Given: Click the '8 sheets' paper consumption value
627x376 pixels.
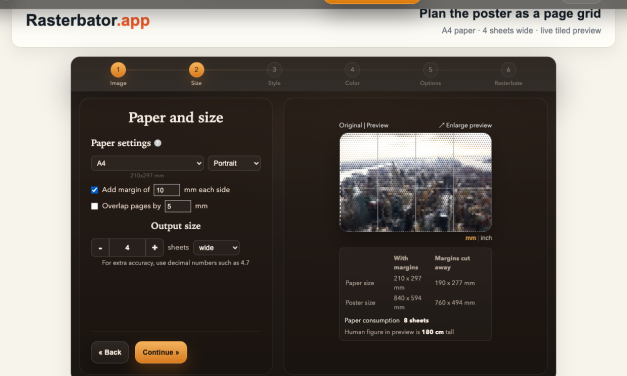Looking at the screenshot, I should (416, 320).
